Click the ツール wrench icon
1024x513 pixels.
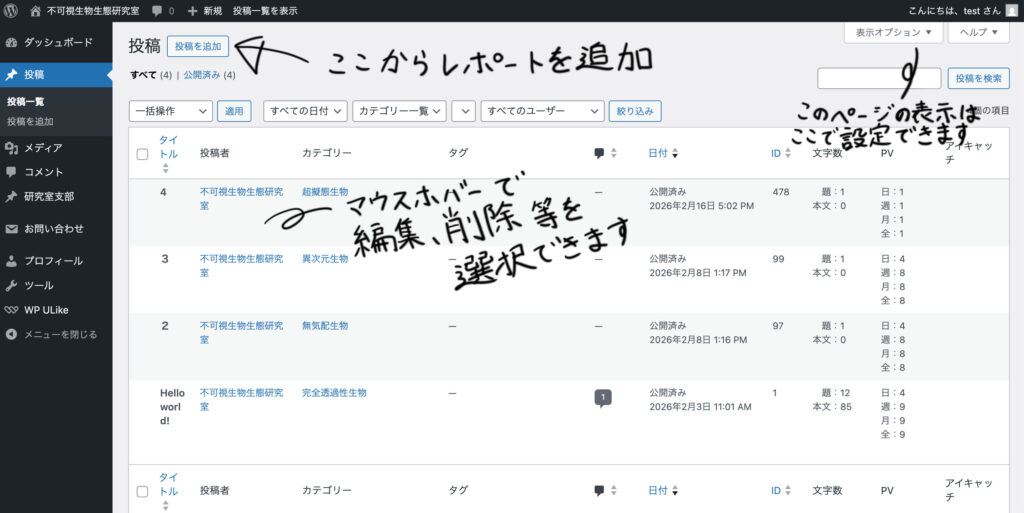tap(11, 285)
